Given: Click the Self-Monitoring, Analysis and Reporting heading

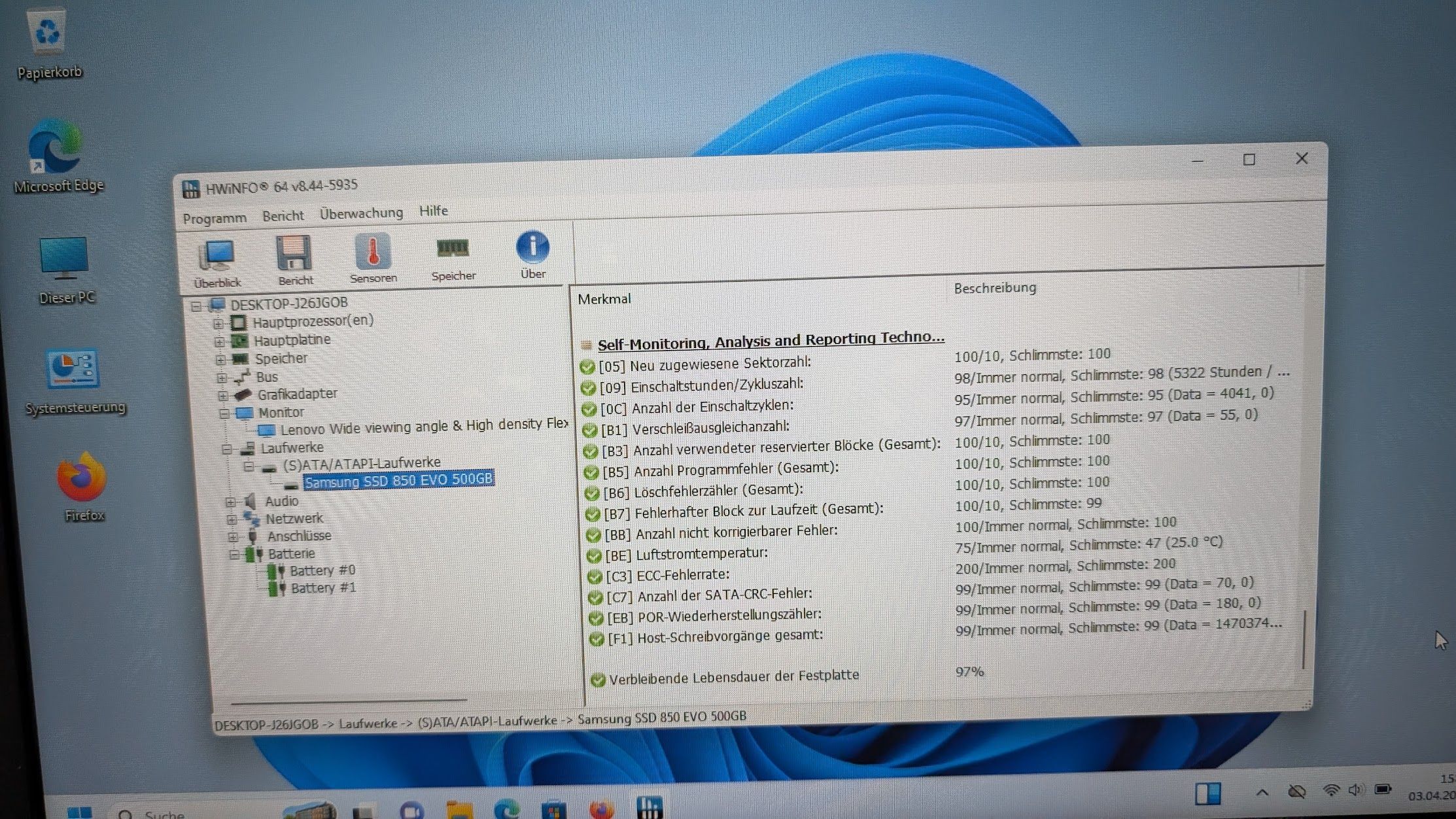Looking at the screenshot, I should point(771,340).
